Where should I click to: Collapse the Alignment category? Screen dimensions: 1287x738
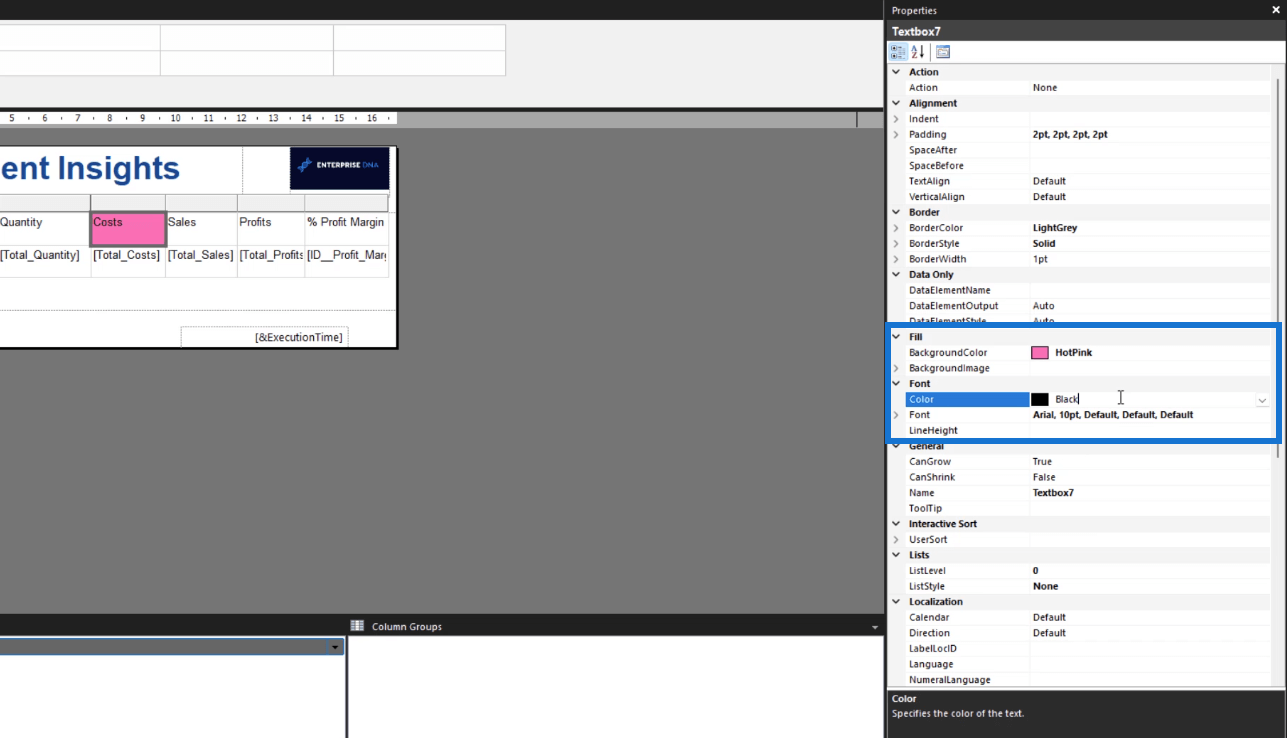(896, 103)
